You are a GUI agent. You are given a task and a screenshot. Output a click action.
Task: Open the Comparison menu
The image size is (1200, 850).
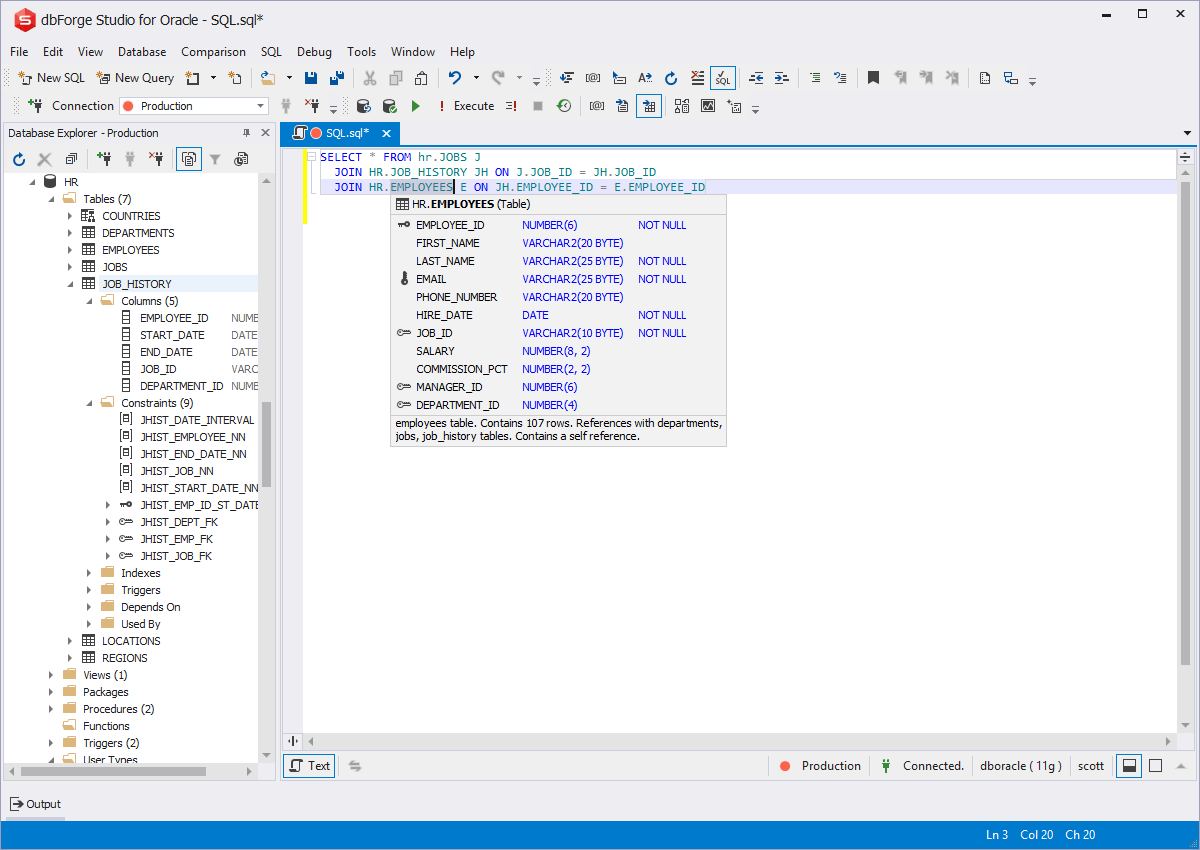pyautogui.click(x=213, y=52)
